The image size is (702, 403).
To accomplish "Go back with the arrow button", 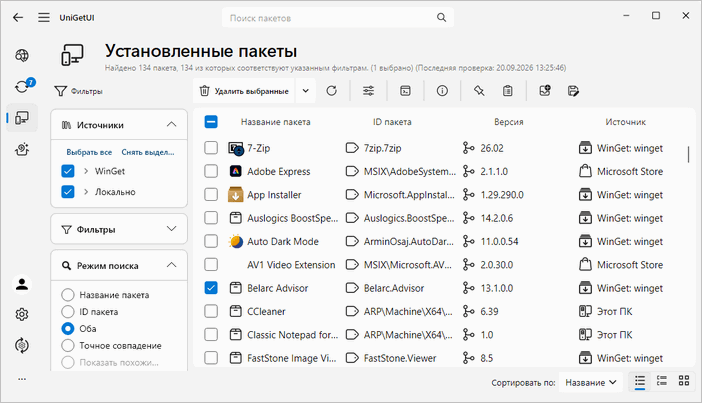I will point(18,17).
